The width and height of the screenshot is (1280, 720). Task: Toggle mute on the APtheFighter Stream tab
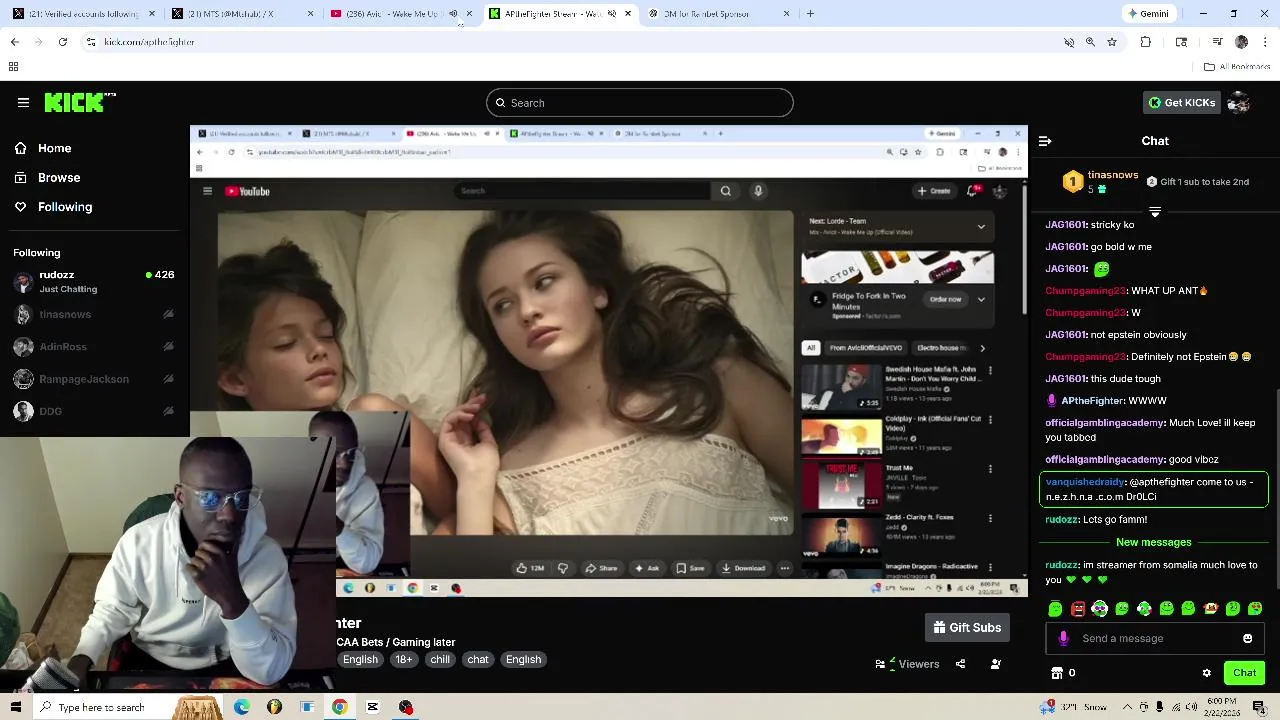(611, 14)
